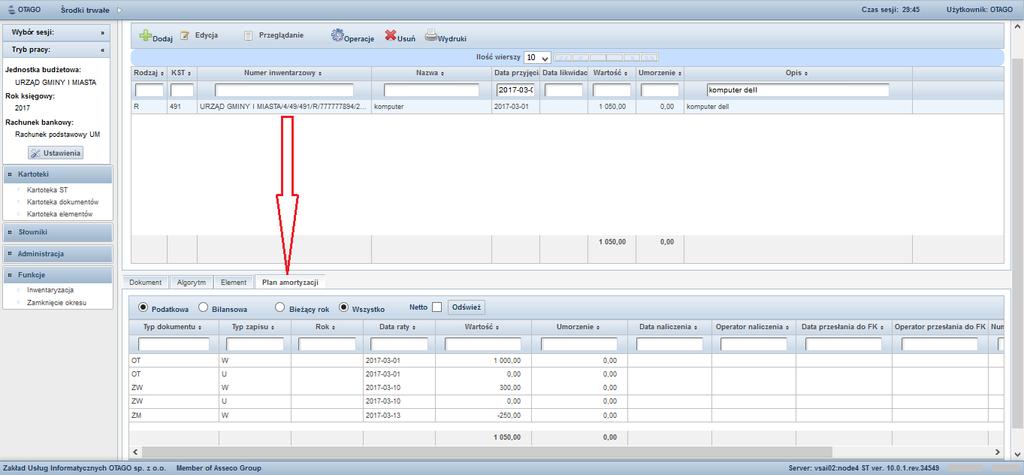
Task: Open the Zamknięcie okresu function
Action: 57,303
